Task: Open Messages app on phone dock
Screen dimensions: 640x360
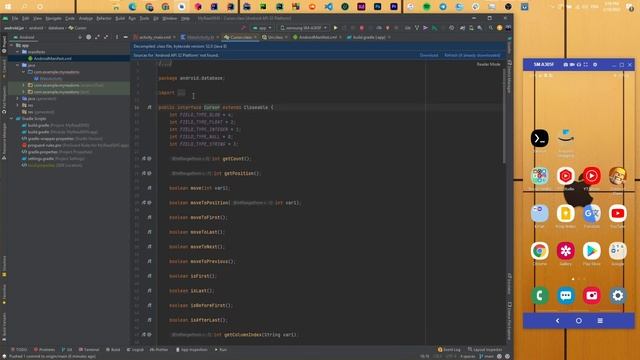Action: click(x=565, y=296)
